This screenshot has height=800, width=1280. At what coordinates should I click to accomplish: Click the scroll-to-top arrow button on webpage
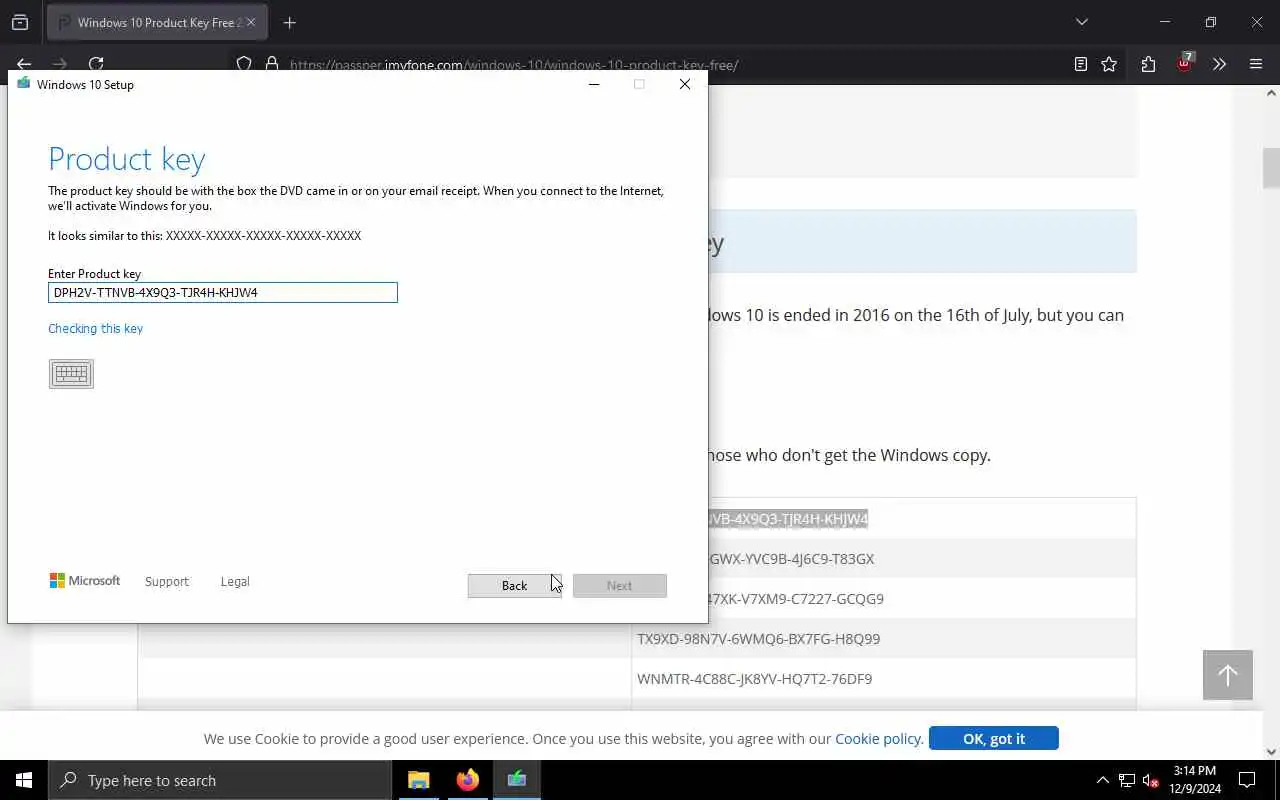pos(1228,674)
